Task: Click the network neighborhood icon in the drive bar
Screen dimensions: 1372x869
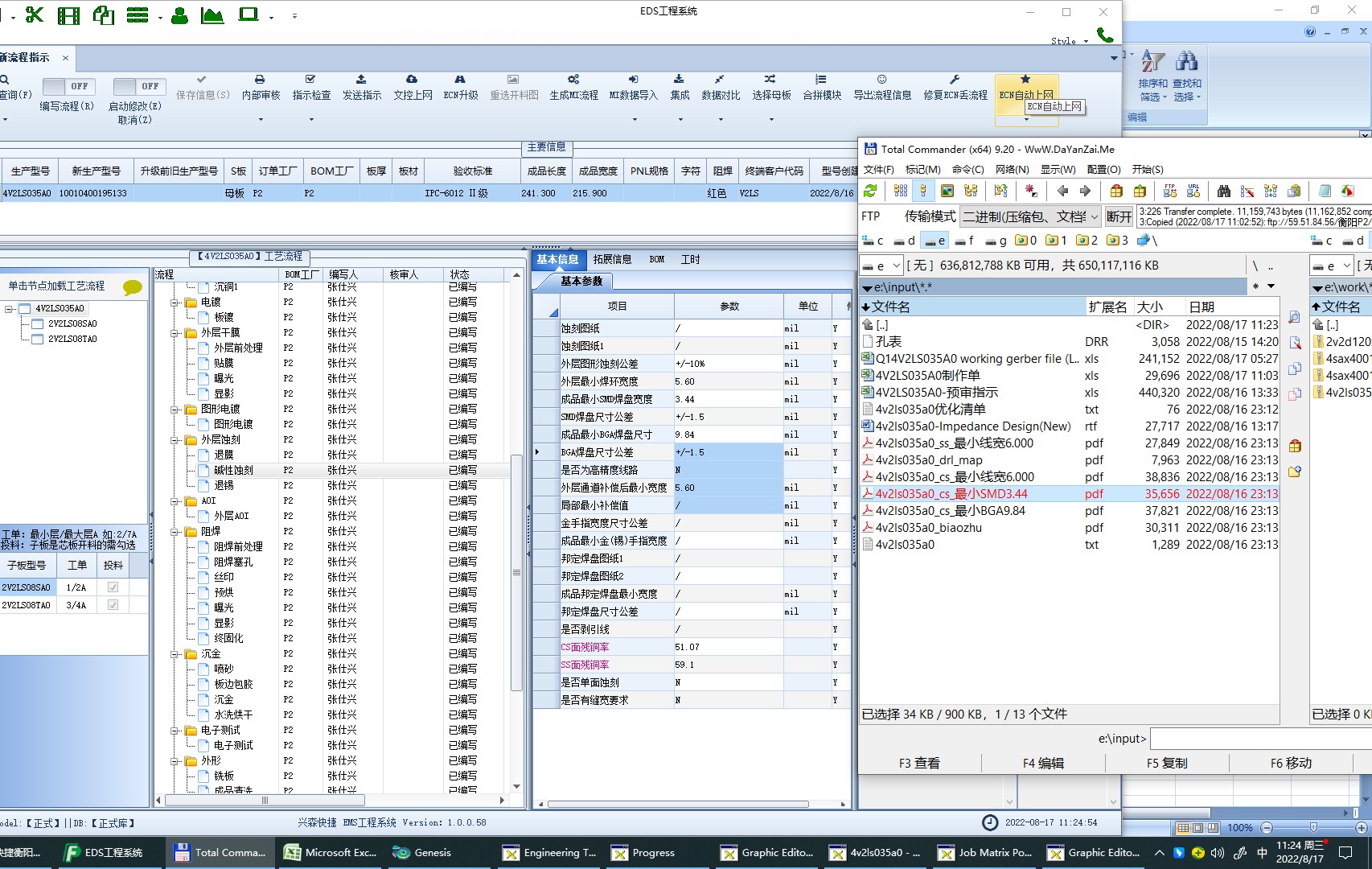Action: click(x=1143, y=240)
